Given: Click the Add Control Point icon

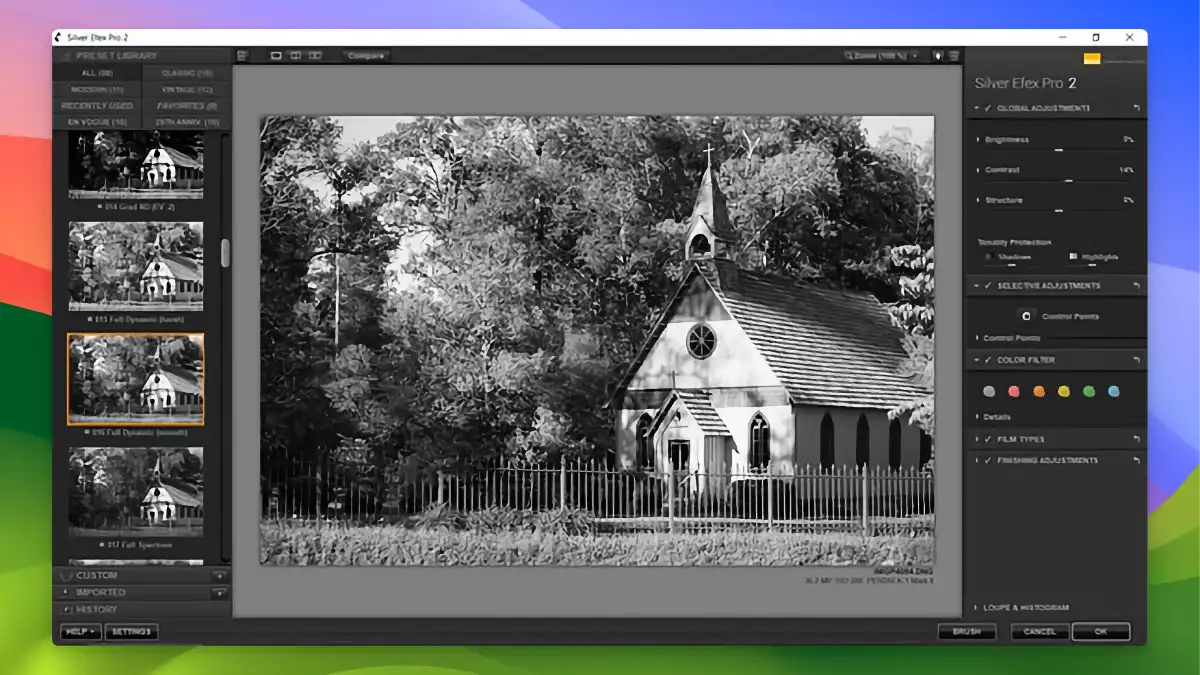Looking at the screenshot, I should click(1026, 316).
